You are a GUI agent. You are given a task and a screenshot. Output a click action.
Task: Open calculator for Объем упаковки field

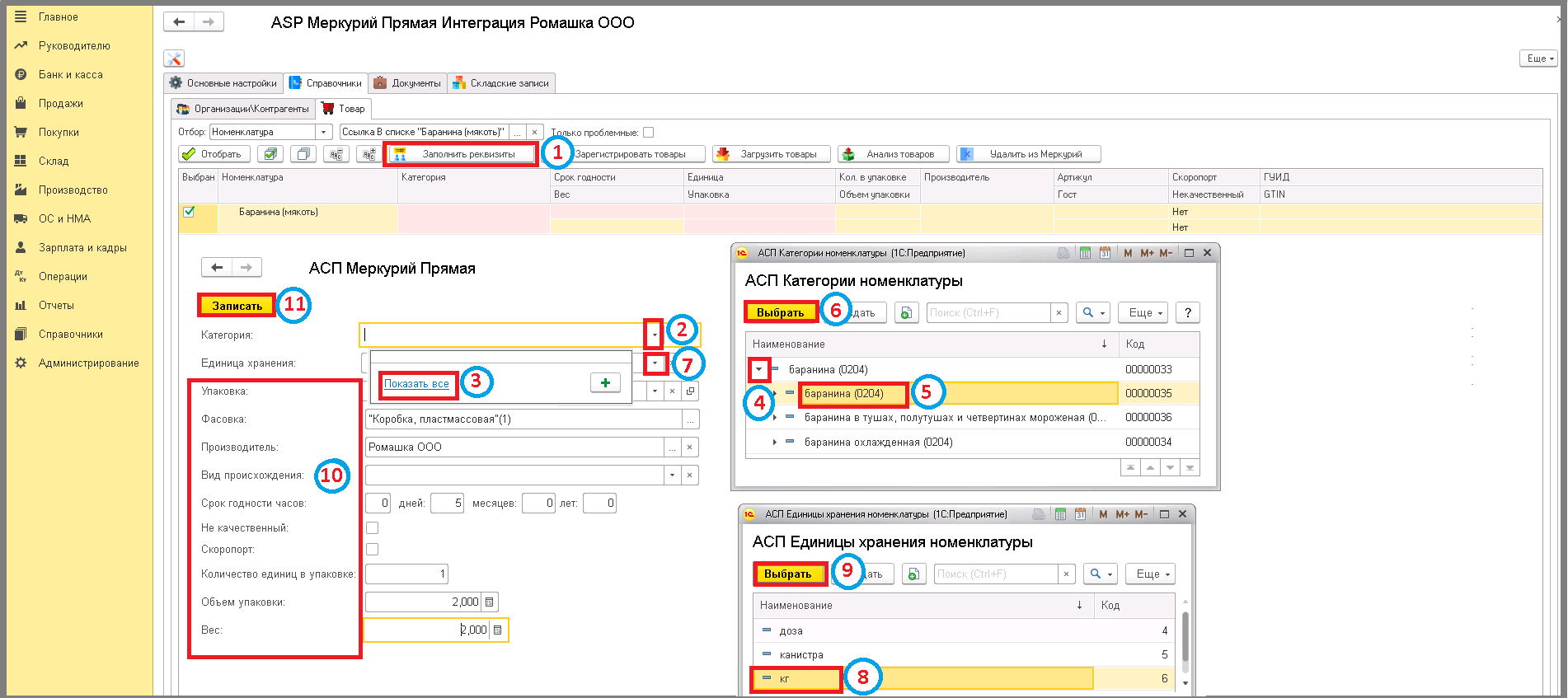tap(489, 602)
